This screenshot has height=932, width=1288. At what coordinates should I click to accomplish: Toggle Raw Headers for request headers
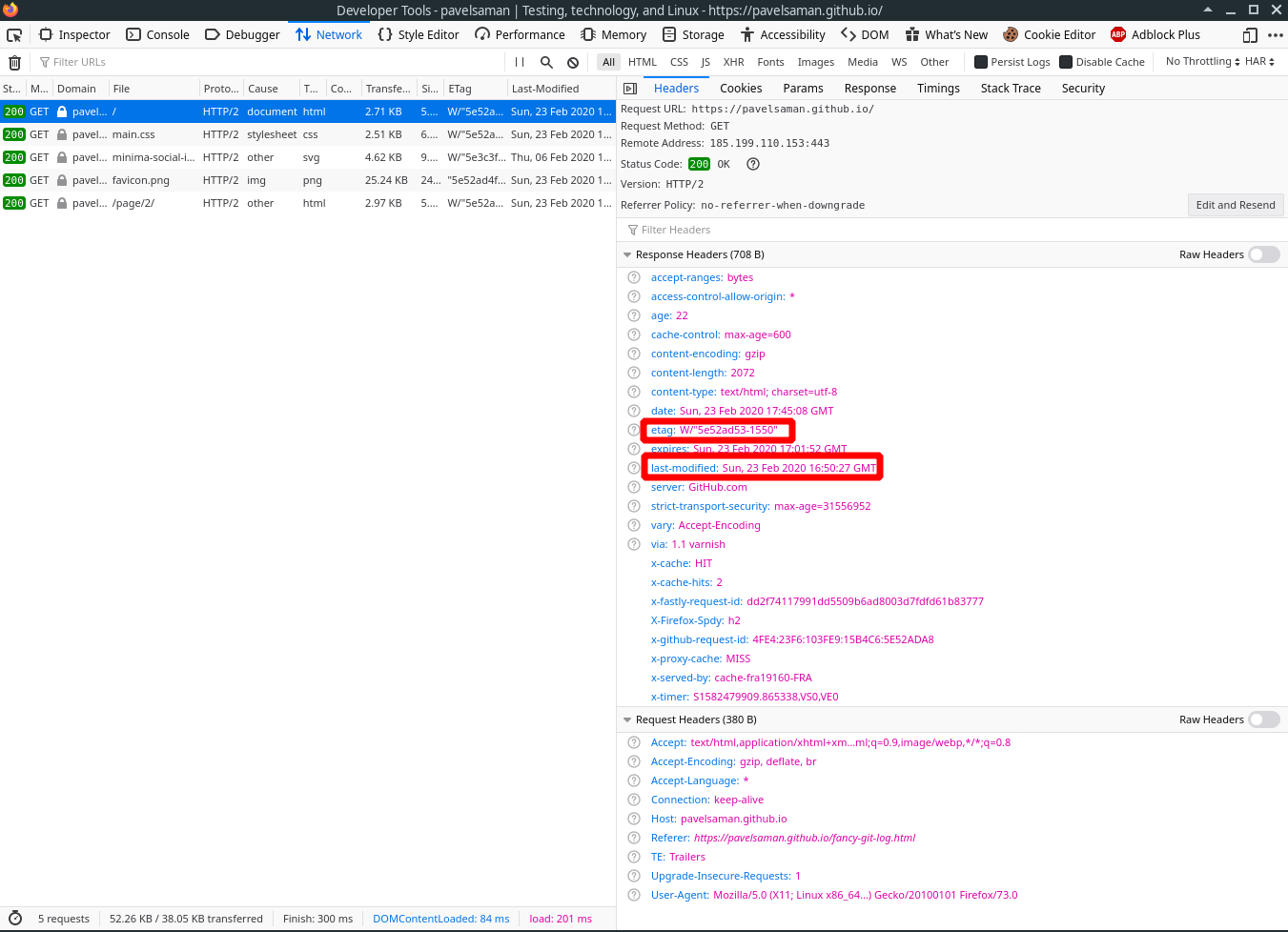tap(1264, 719)
